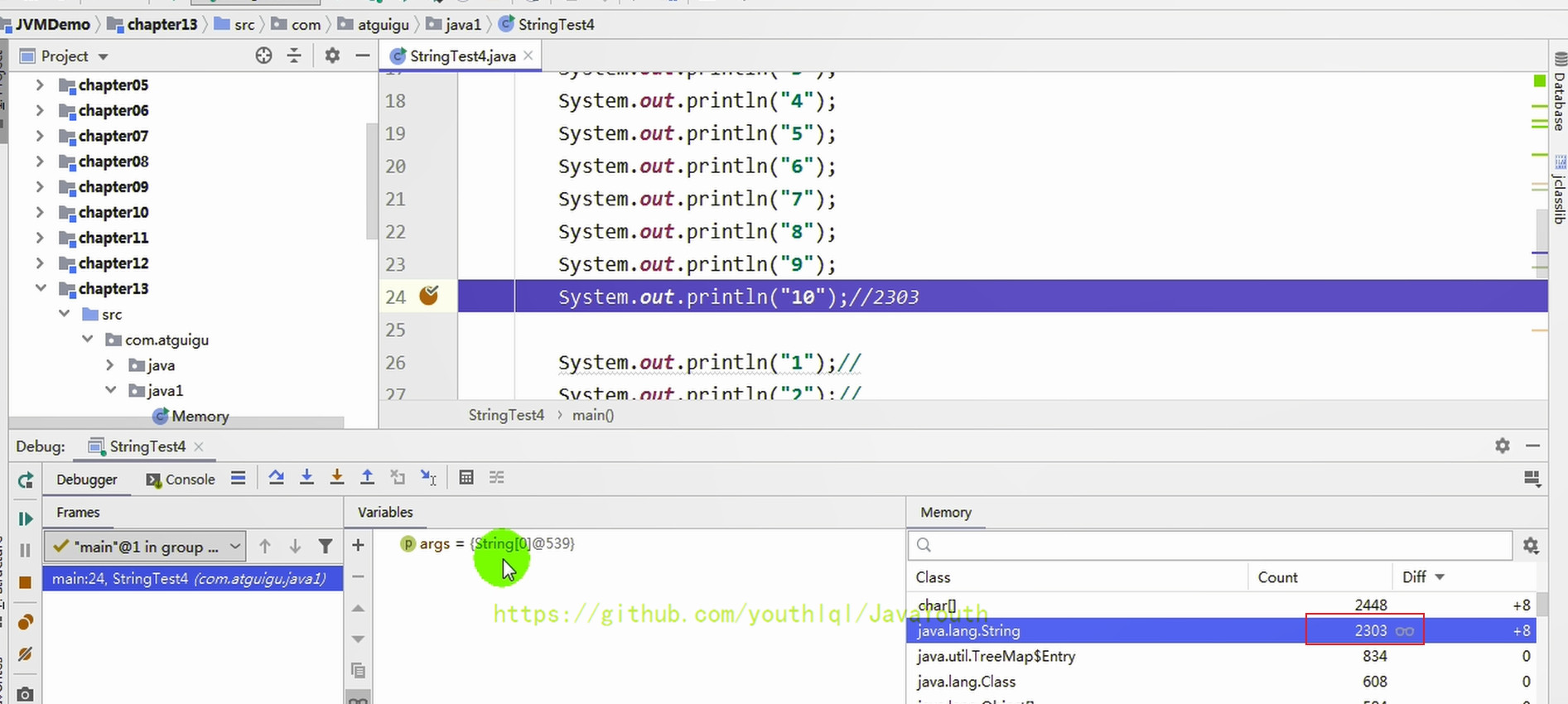Expand the chapter05 folder node
The height and width of the screenshot is (704, 1568).
[39, 84]
